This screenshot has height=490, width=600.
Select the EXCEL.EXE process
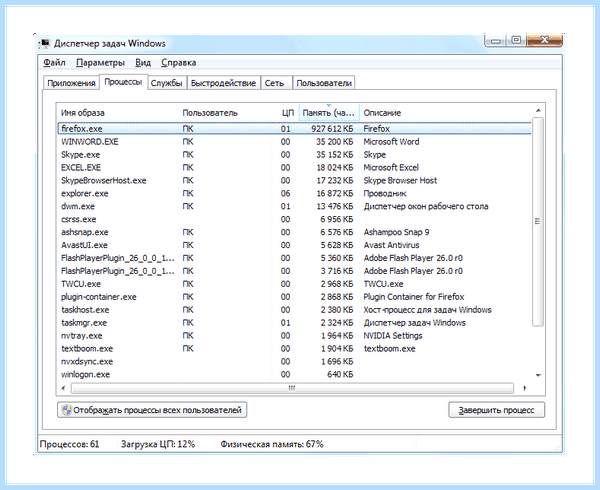(x=295, y=168)
